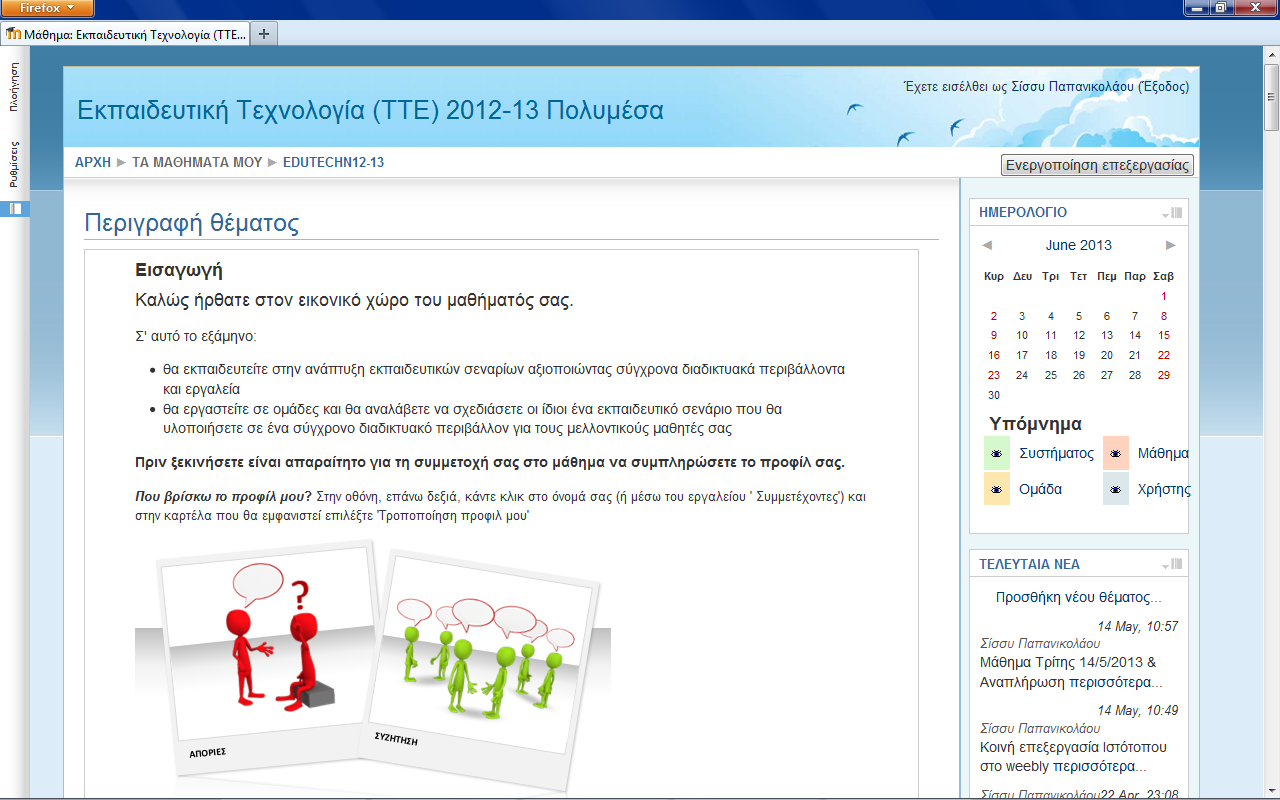The width and height of the screenshot is (1280, 800).
Task: Dock the ΤΕΛΕΥΤΑΙΑ ΝΕΑ block to sidebar
Action: [1177, 565]
